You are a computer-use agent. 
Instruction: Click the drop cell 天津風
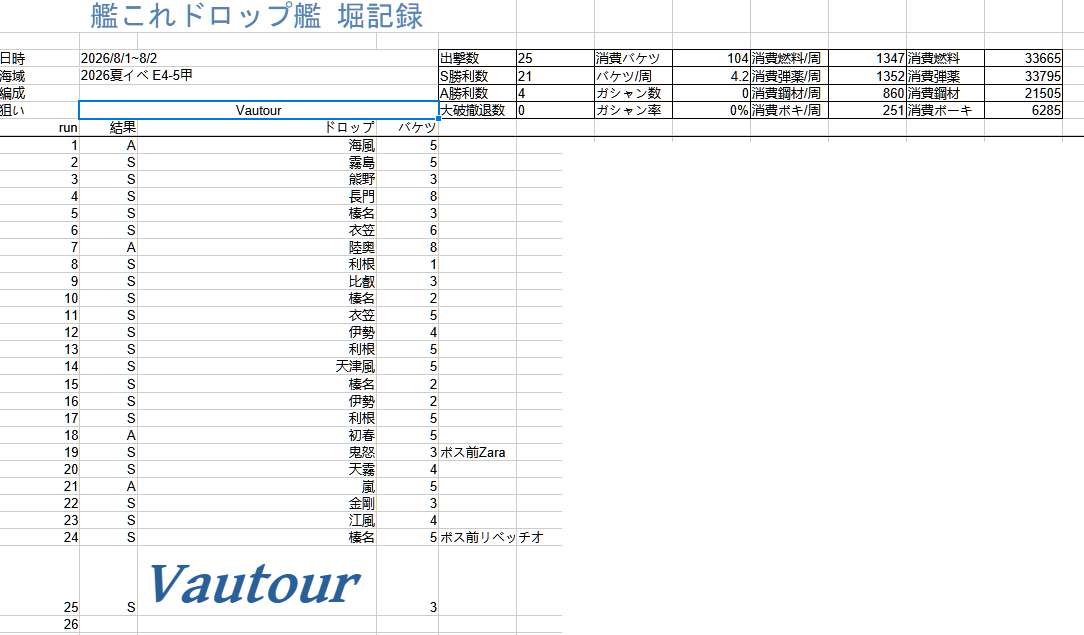click(x=256, y=366)
